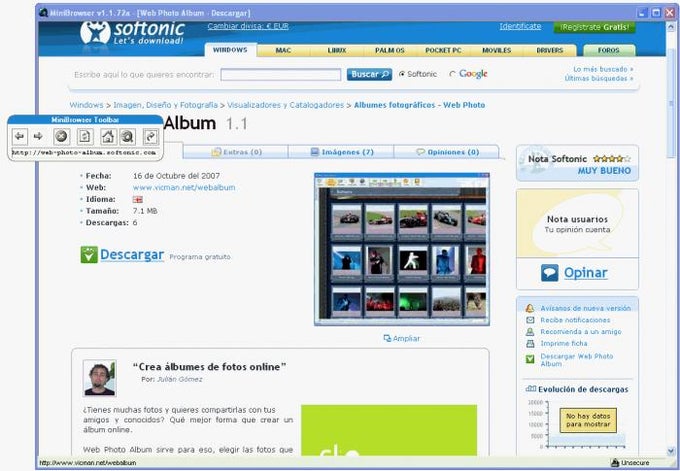Edit the URL field in MiniBrowser Toolbar
The width and height of the screenshot is (680, 471).
coord(84,153)
